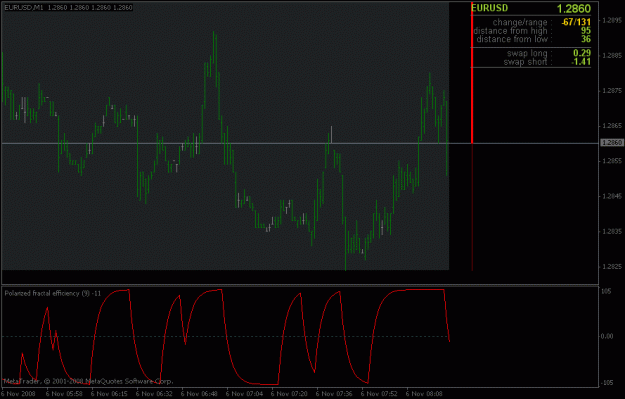This screenshot has width=625, height=399.
Task: Click the 6 Nov 05:58 time label
Action: [64, 394]
